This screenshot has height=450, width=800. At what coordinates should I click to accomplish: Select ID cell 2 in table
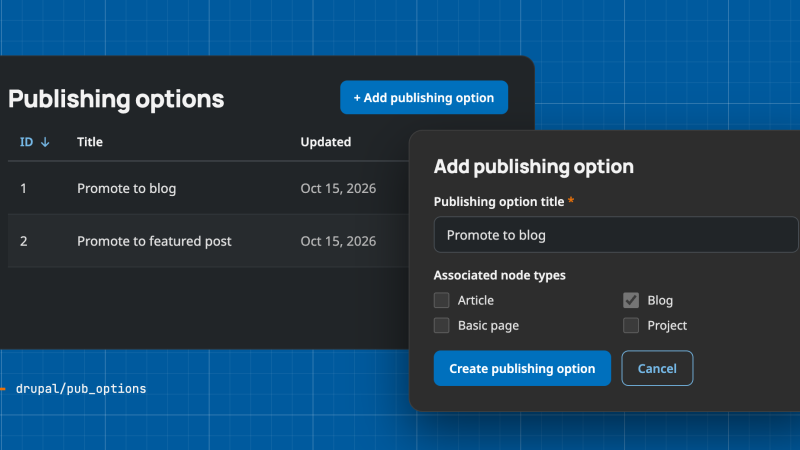pos(23,241)
